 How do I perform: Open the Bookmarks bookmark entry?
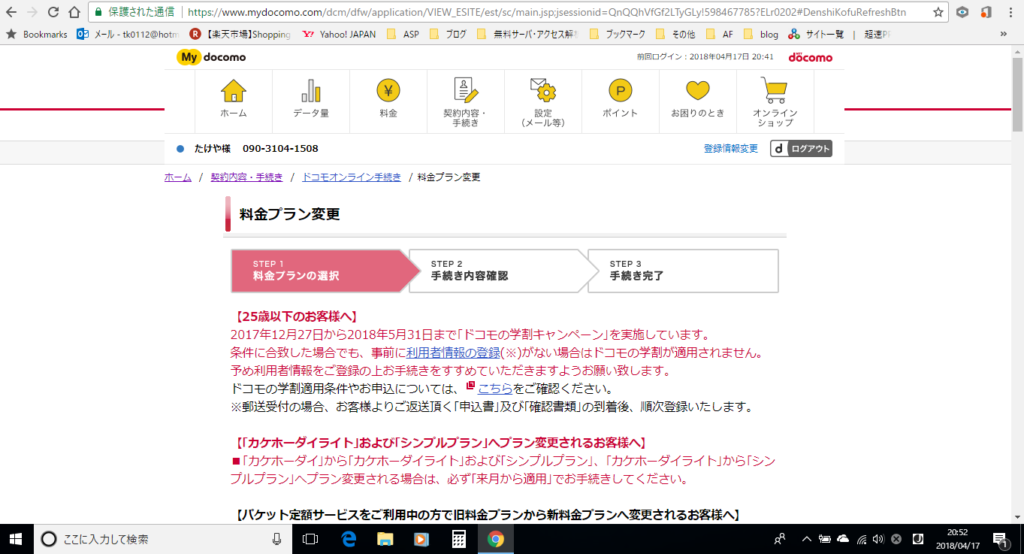(37, 34)
